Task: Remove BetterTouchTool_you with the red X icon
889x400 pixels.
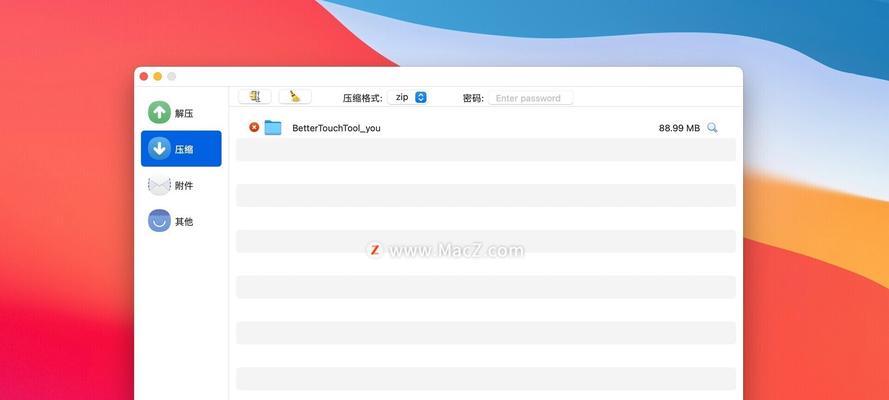Action: pyautogui.click(x=254, y=127)
